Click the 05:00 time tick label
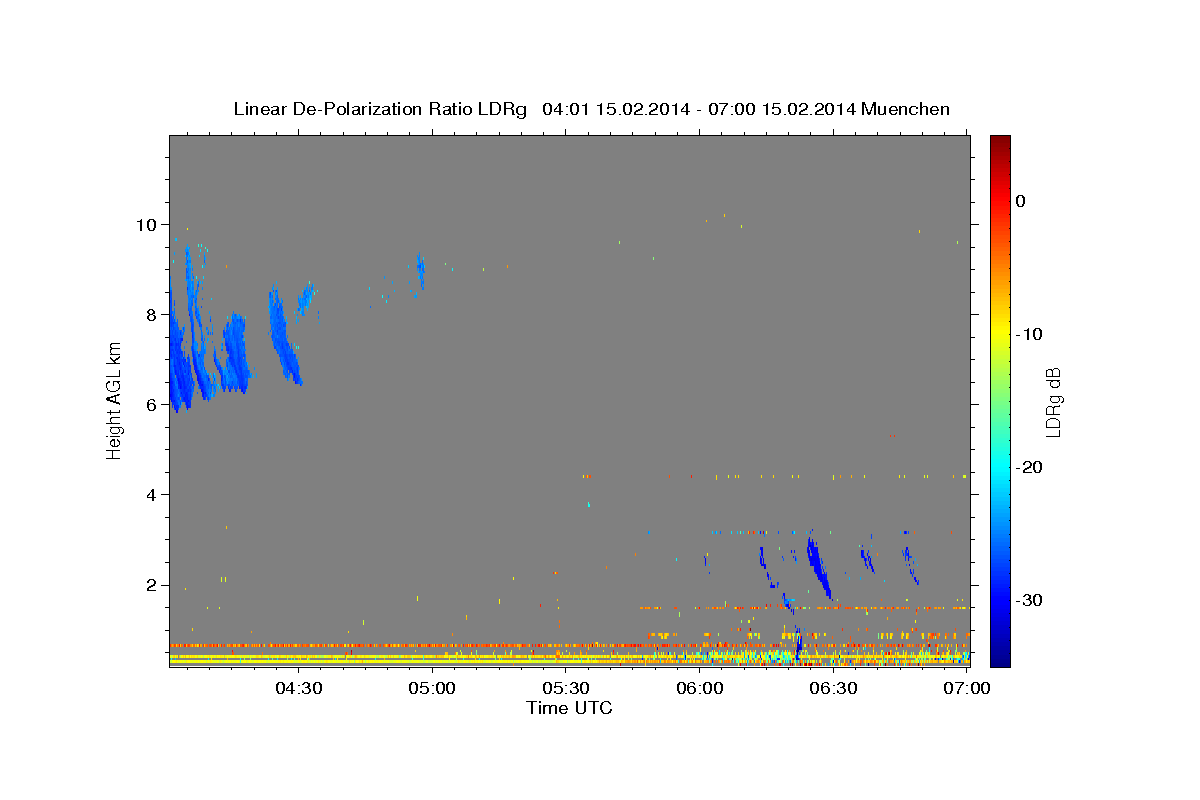Screen dimensions: 1200x800 432,689
